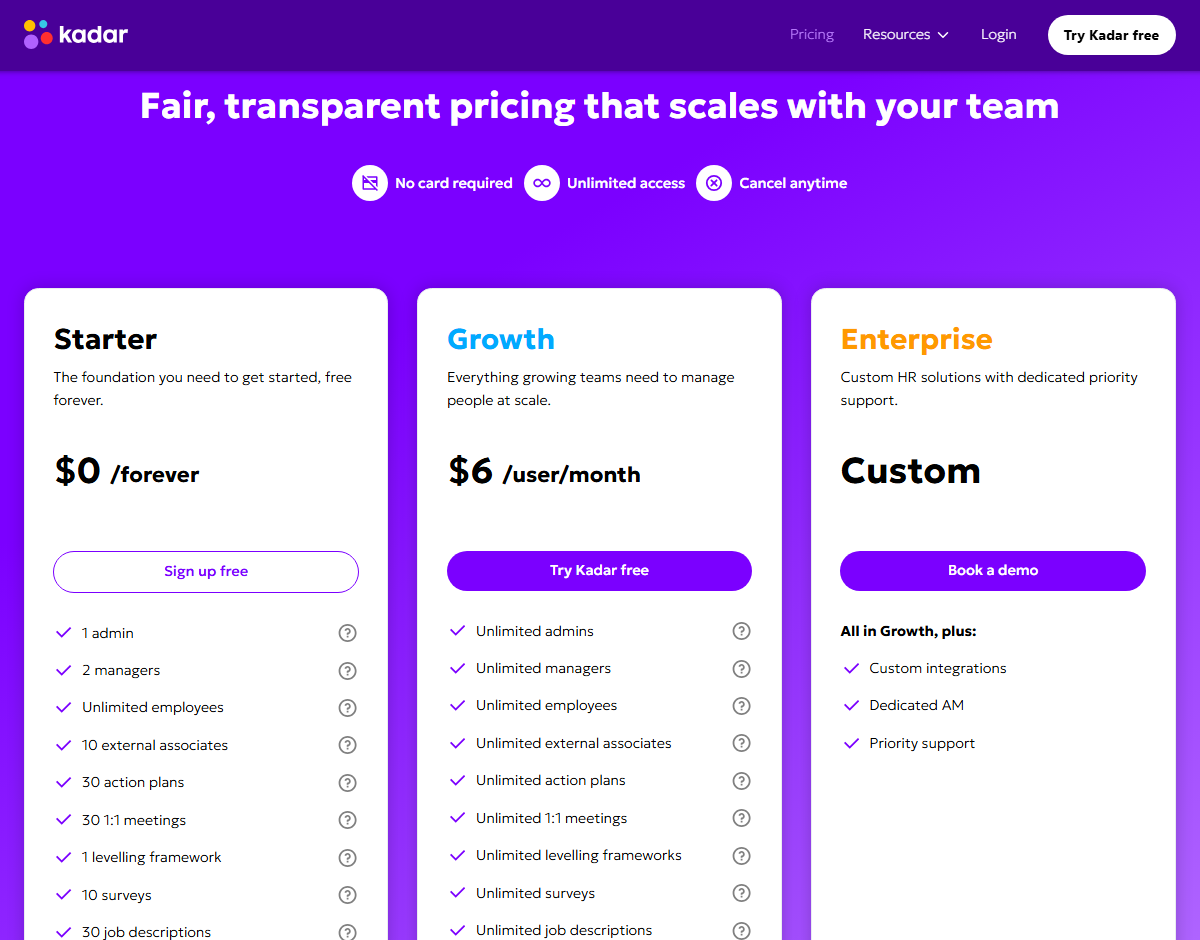Click the 'No card required' card icon

coord(369,183)
